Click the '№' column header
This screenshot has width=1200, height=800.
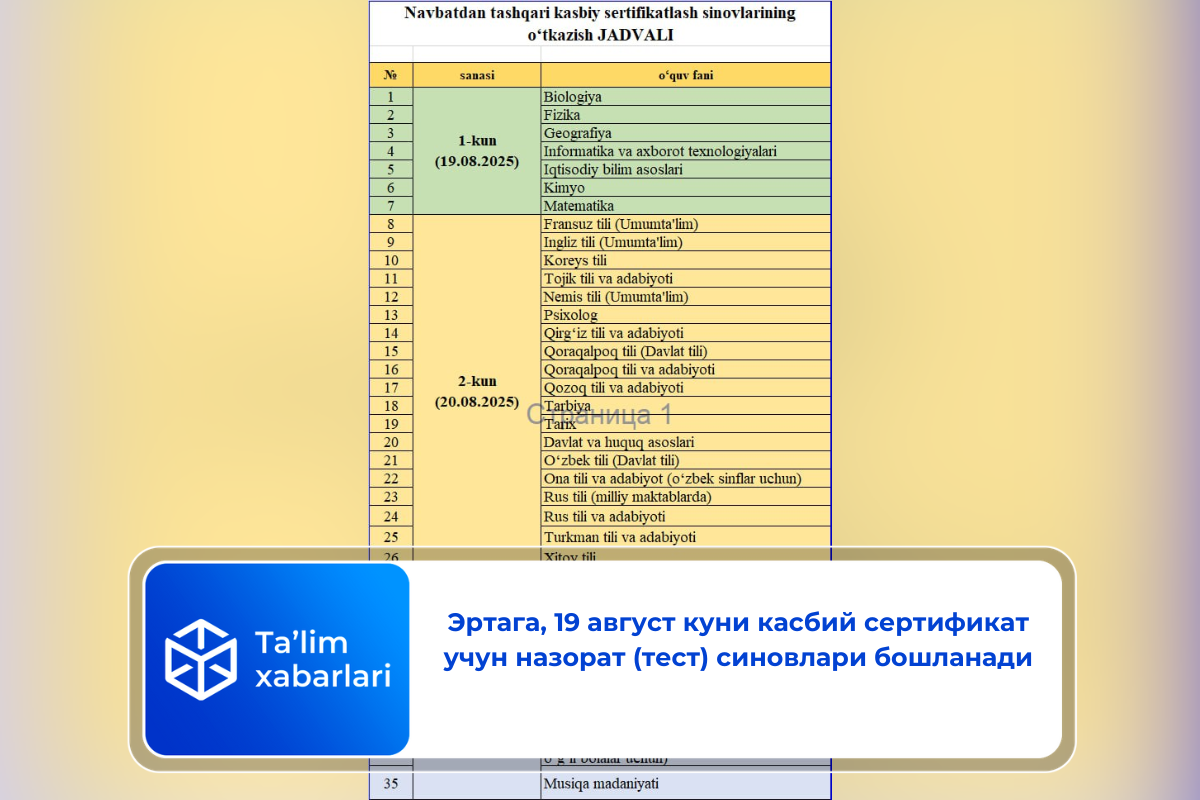pyautogui.click(x=391, y=75)
